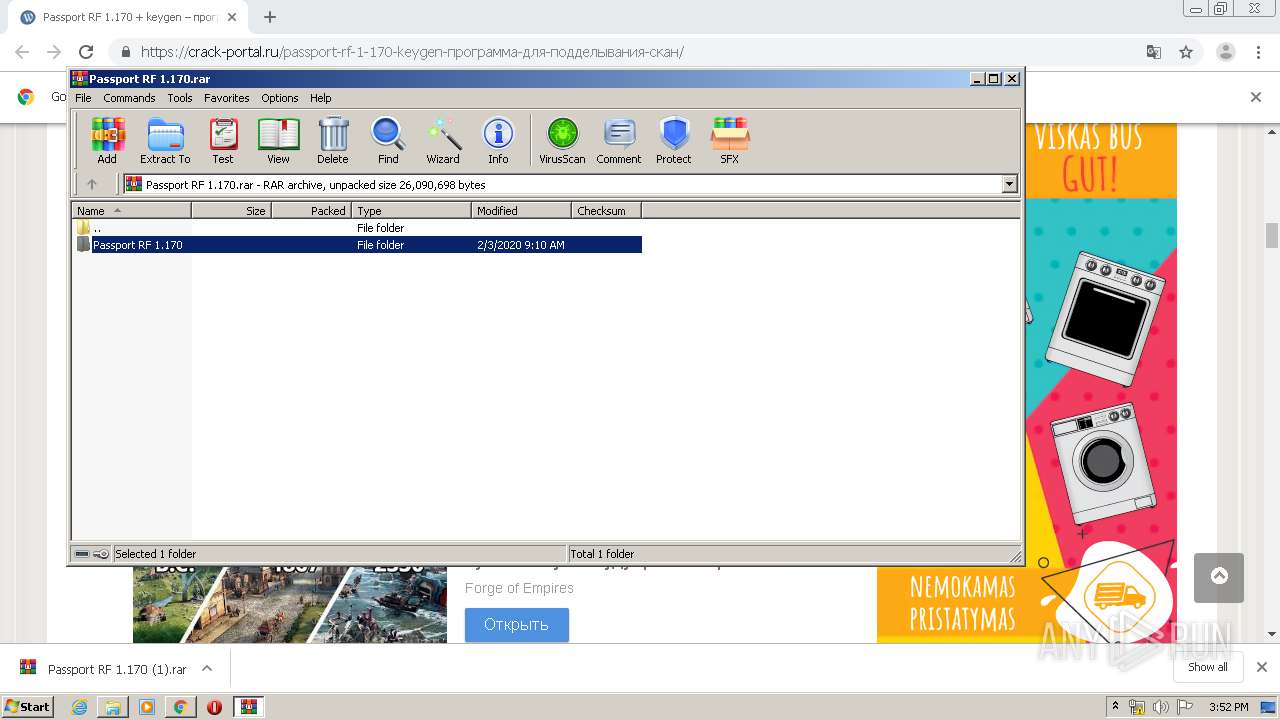The width and height of the screenshot is (1280, 720).
Task: Reload the crack-portal.ru page
Action: pyautogui.click(x=86, y=52)
